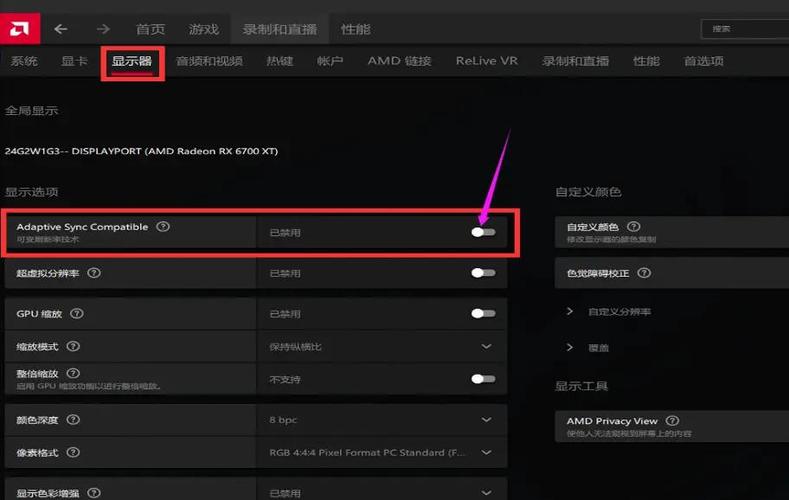Viewport: 789px width, 500px height.
Task: Switch to 音频和视频 tab
Action: (209, 61)
